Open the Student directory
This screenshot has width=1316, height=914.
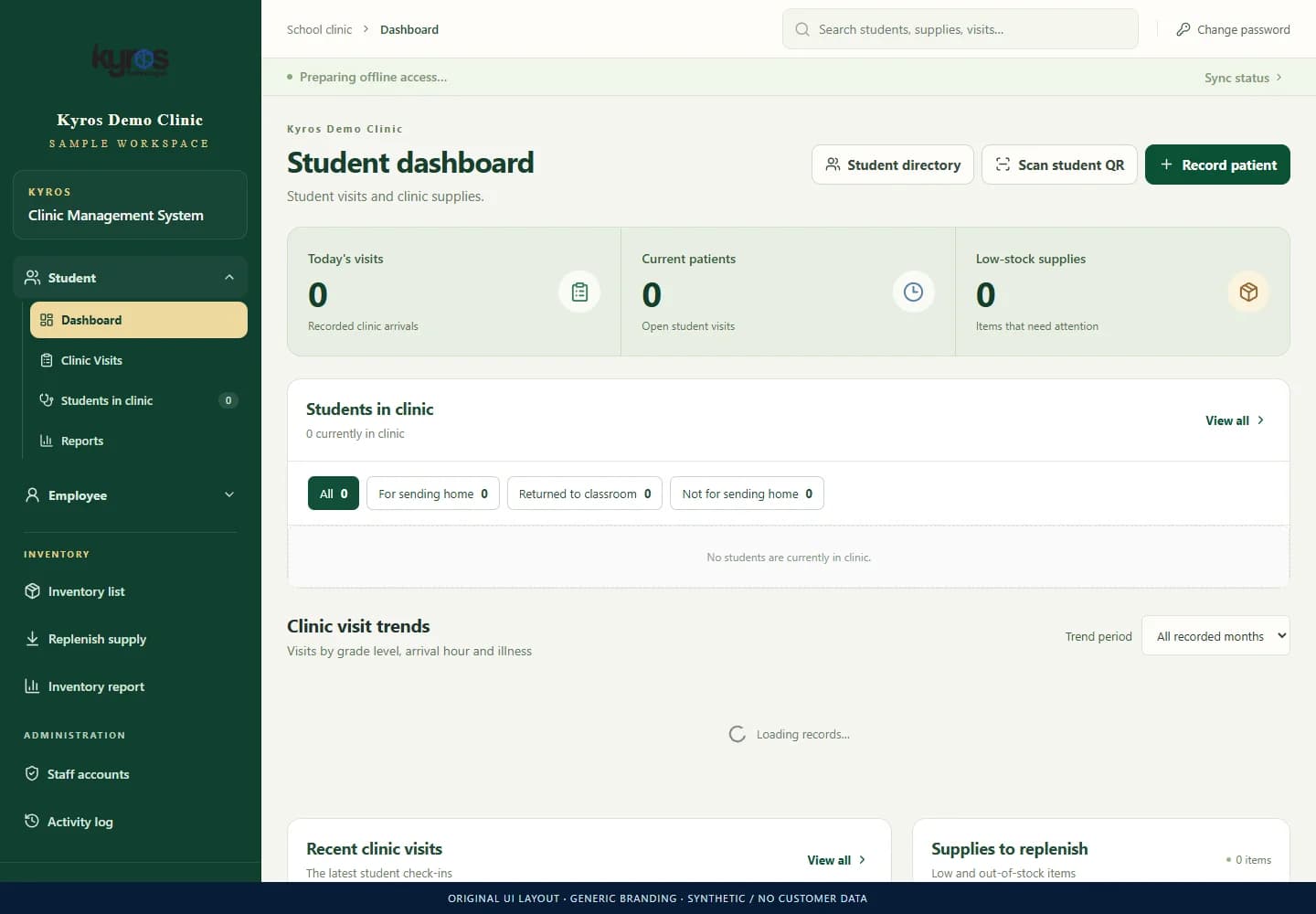point(893,165)
